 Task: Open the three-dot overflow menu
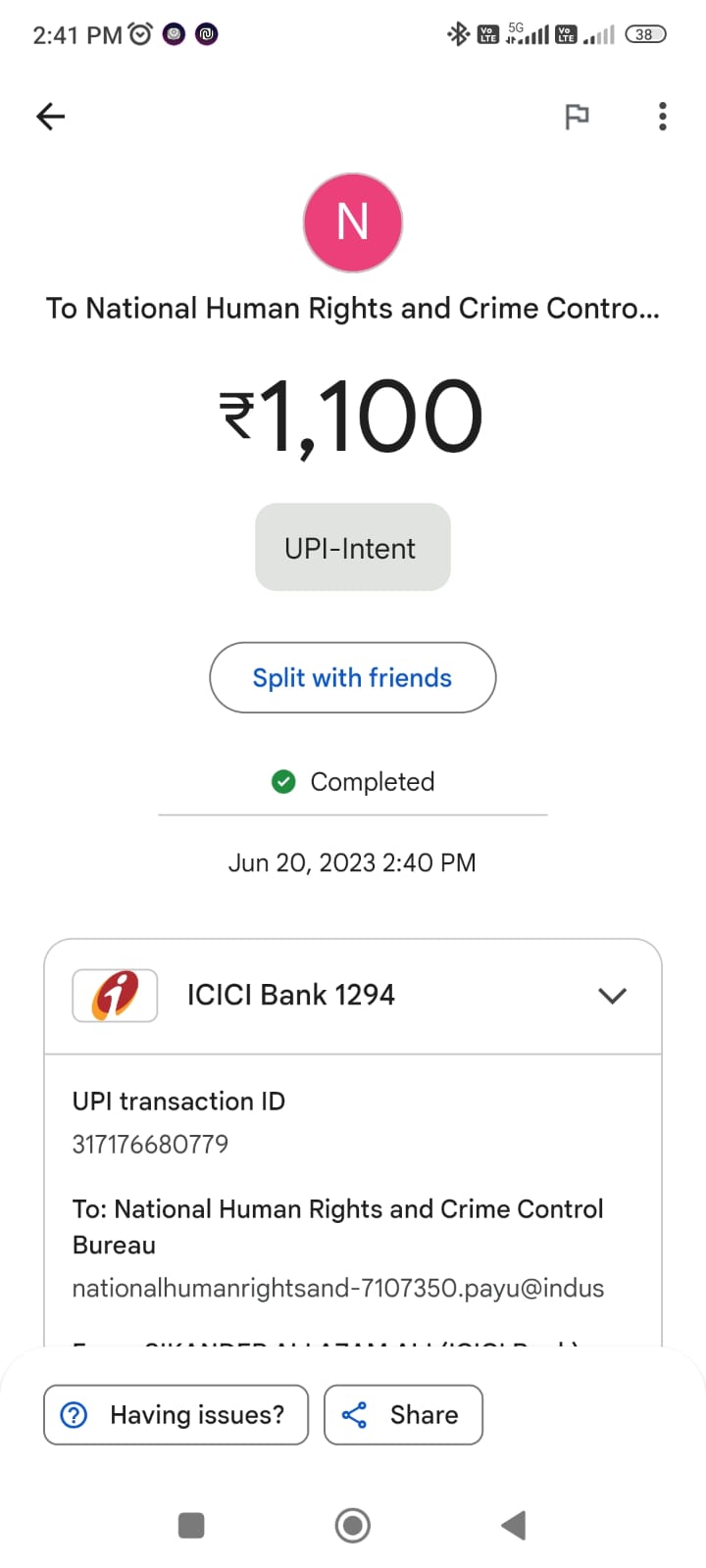tap(663, 117)
